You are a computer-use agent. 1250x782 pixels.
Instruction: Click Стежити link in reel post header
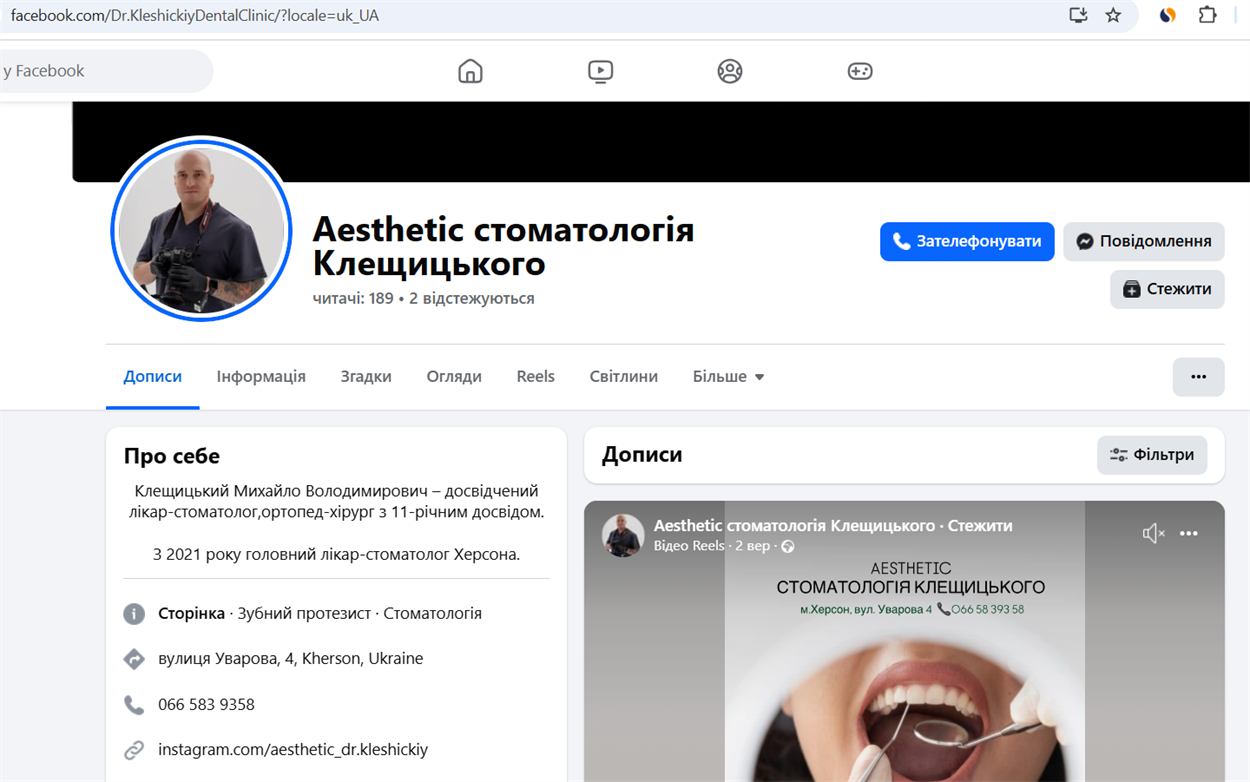tap(980, 526)
